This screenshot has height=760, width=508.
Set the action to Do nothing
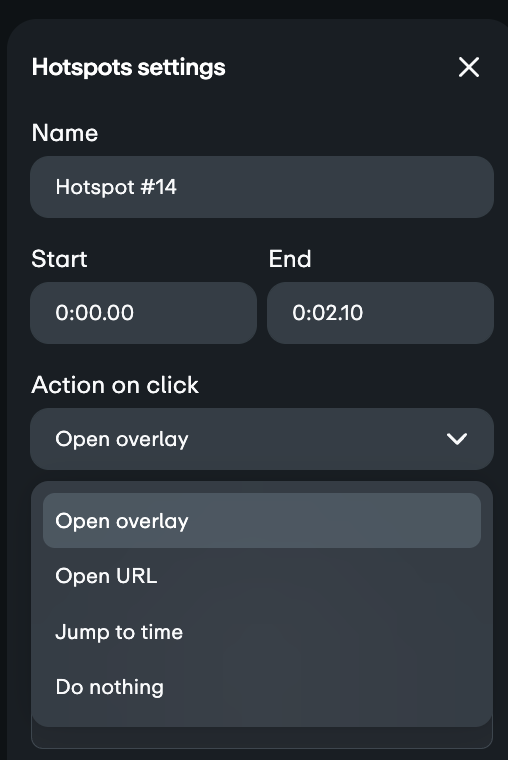[262, 687]
